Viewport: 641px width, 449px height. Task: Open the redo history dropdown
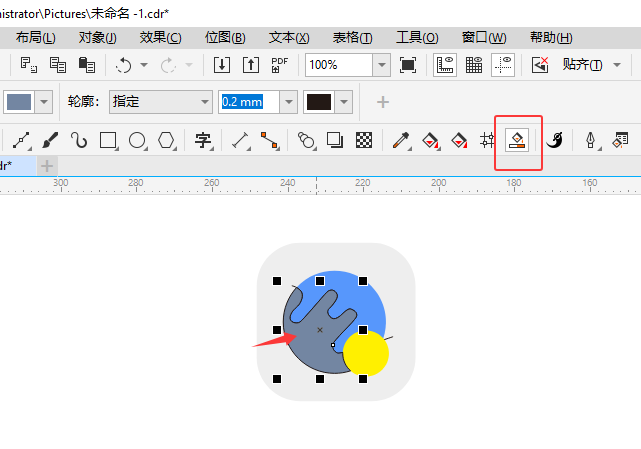[x=188, y=65]
